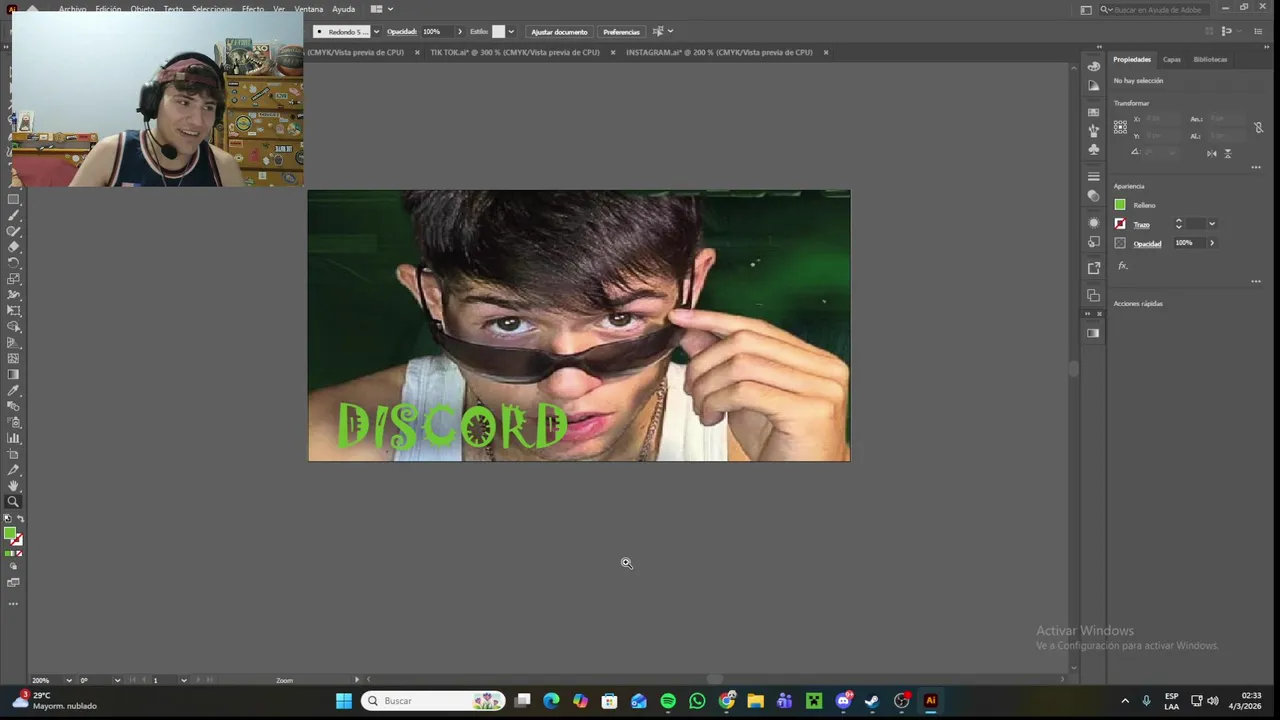Click the Trazo stroke swatch in Properties
The height and width of the screenshot is (720, 1280).
point(1120,224)
